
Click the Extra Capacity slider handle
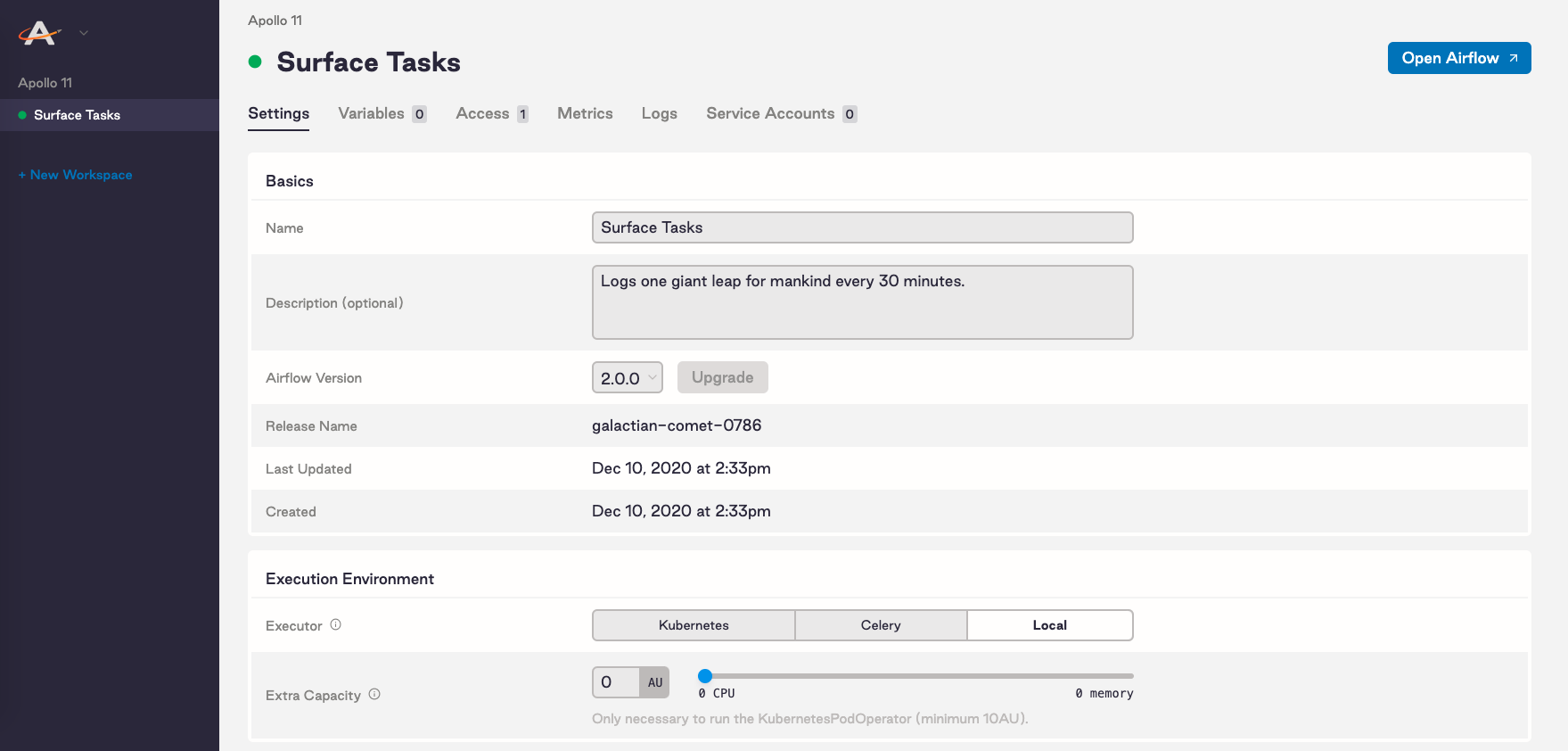click(705, 676)
